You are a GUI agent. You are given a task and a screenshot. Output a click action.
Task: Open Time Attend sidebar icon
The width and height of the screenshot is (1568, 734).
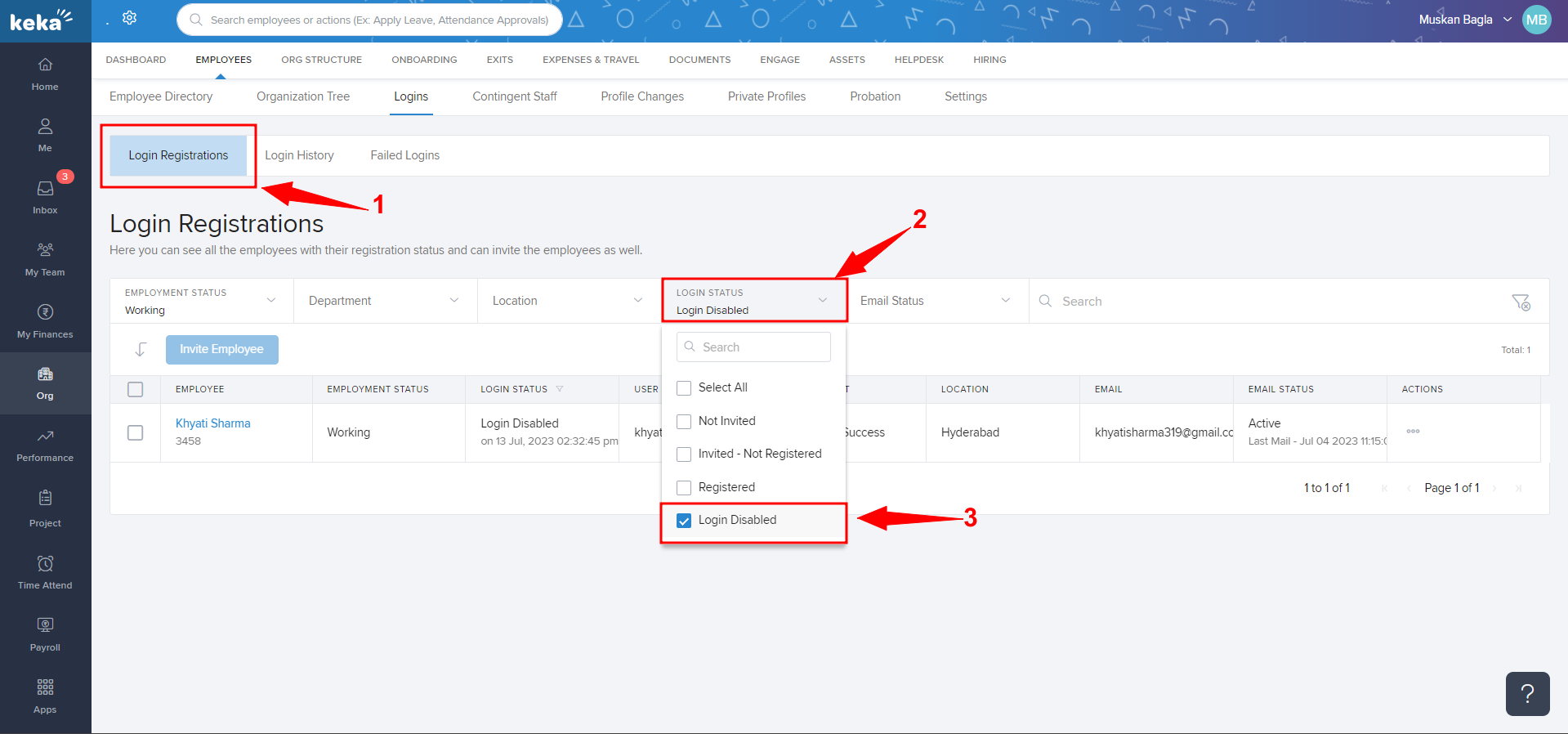45,572
